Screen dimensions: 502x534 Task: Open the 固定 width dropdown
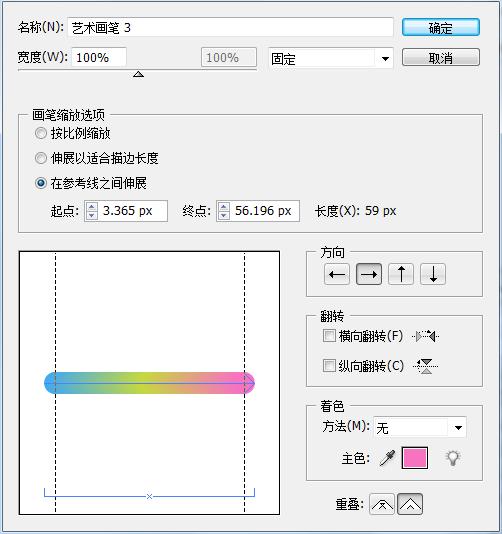330,59
